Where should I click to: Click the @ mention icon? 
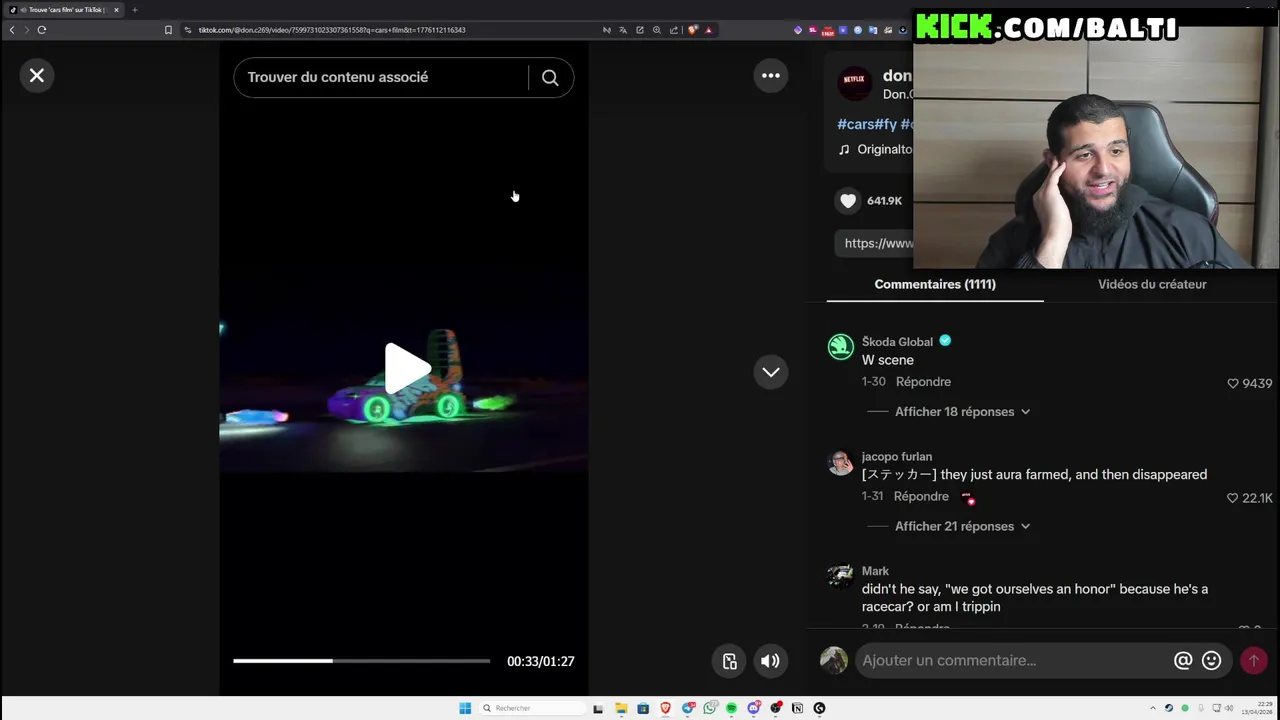tap(1183, 660)
